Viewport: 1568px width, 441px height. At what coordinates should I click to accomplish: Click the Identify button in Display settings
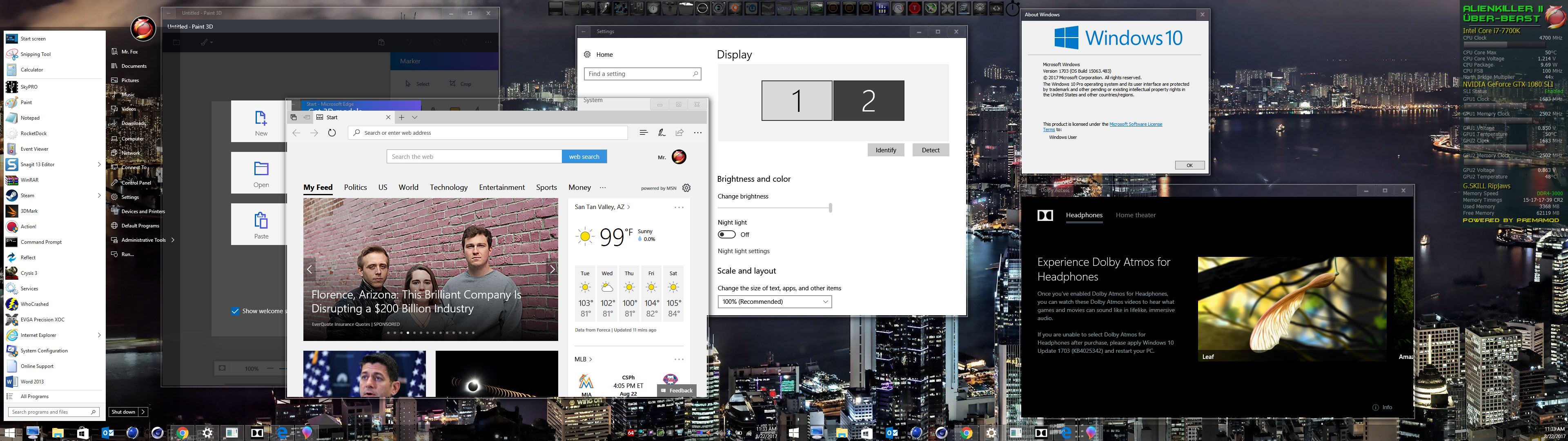[x=886, y=150]
